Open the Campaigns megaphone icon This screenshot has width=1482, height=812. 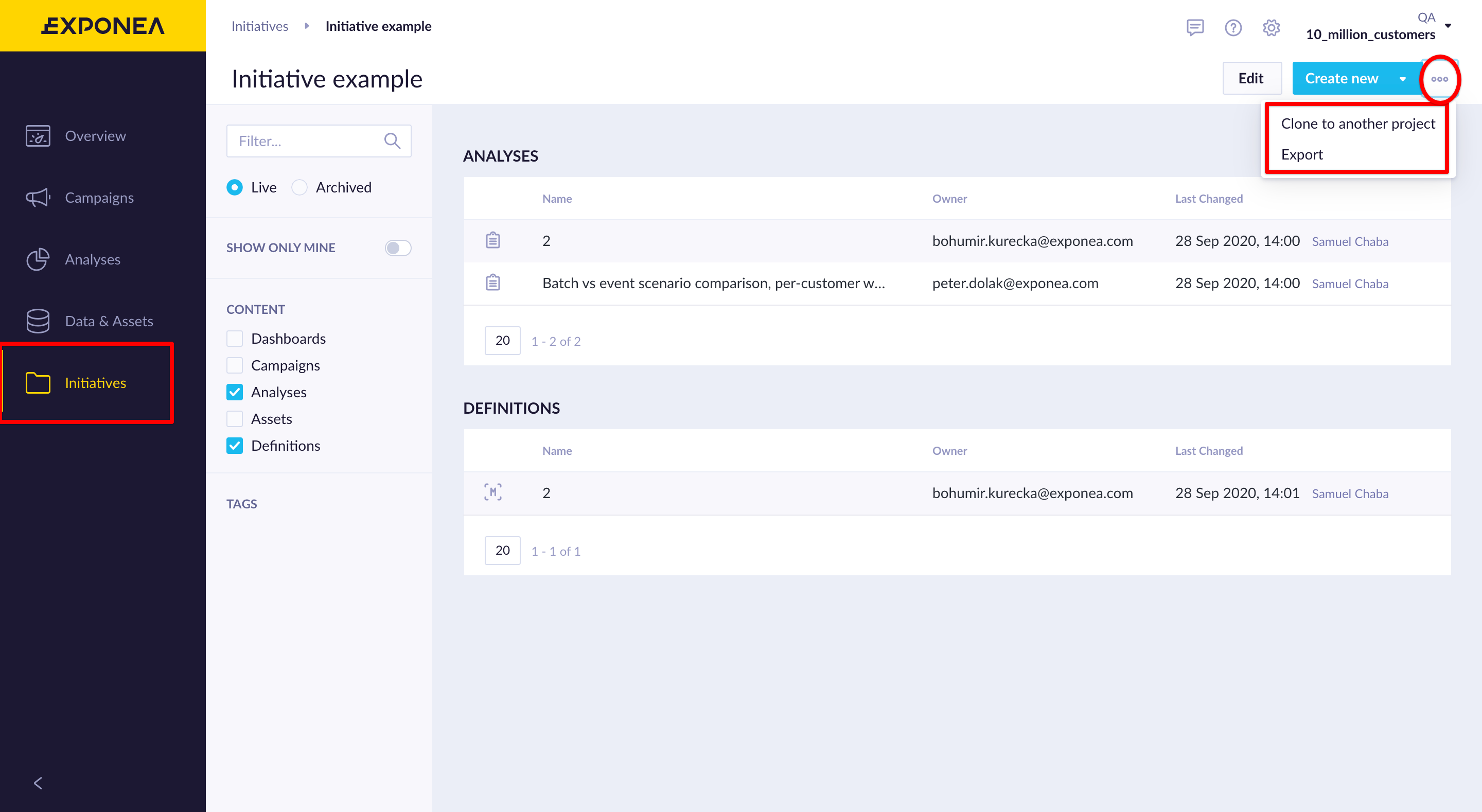click(38, 198)
